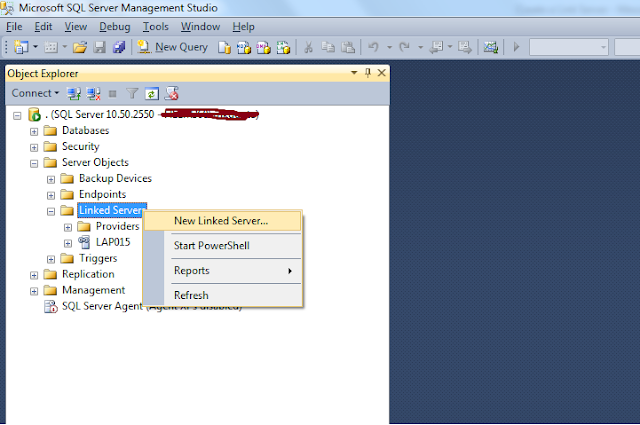Click the Filter funnel icon

[x=132, y=94]
